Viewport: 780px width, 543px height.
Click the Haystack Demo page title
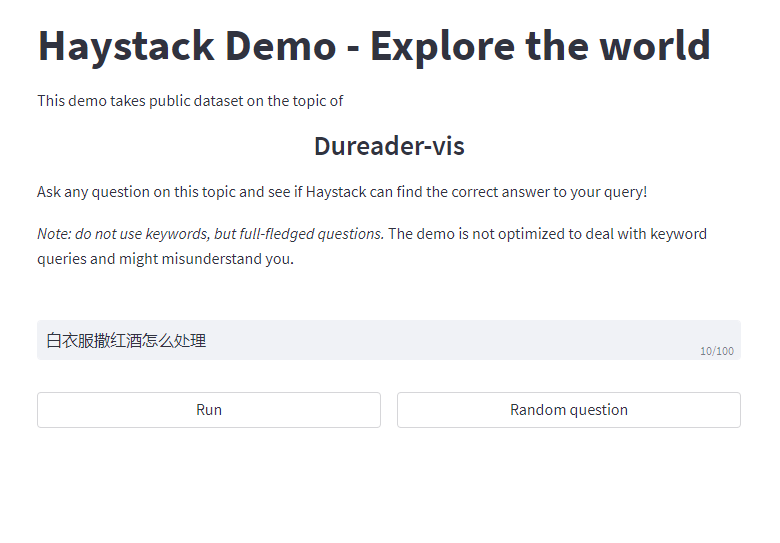(374, 46)
